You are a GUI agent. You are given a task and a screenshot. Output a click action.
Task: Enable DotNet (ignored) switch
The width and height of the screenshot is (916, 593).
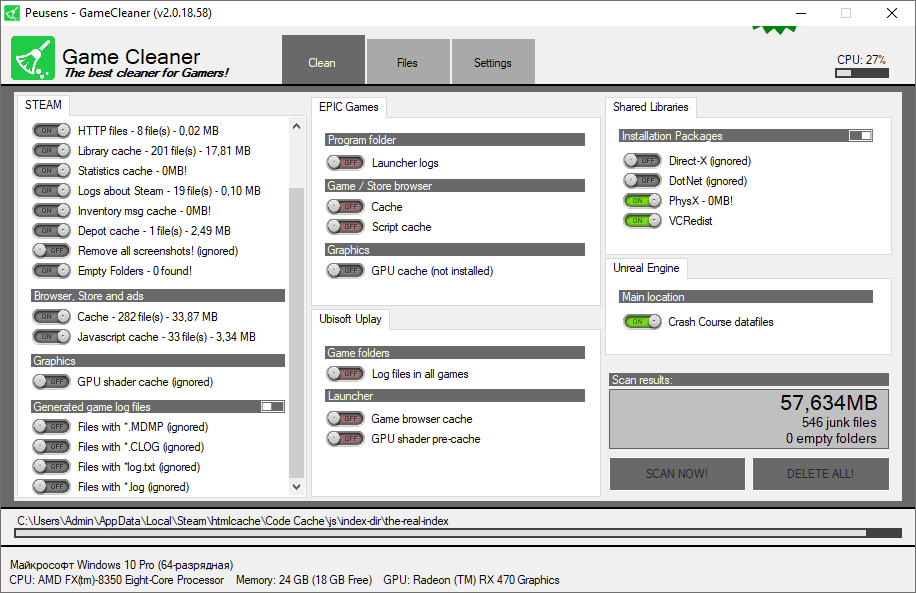pos(642,181)
